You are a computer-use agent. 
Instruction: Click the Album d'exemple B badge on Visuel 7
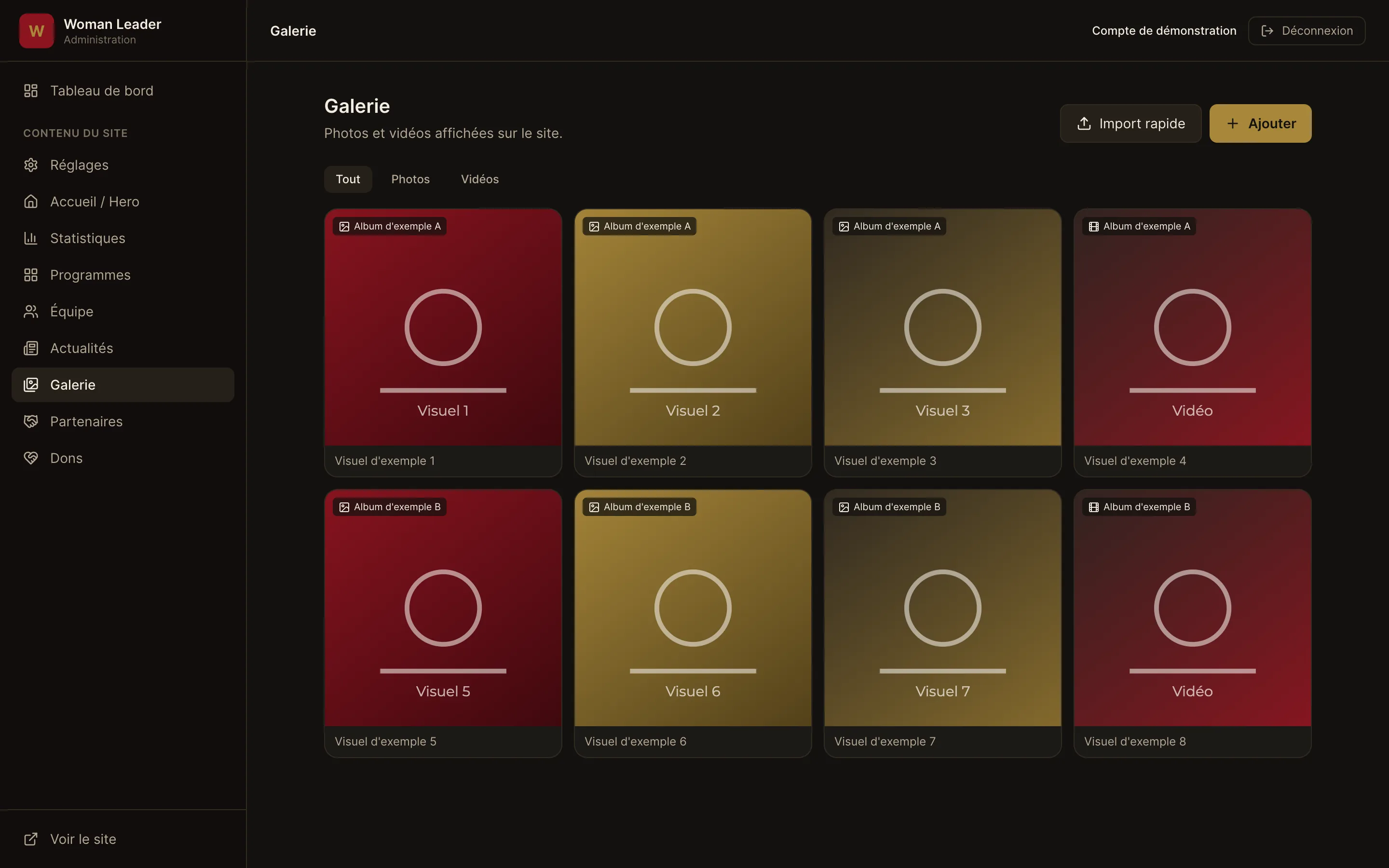(890, 507)
